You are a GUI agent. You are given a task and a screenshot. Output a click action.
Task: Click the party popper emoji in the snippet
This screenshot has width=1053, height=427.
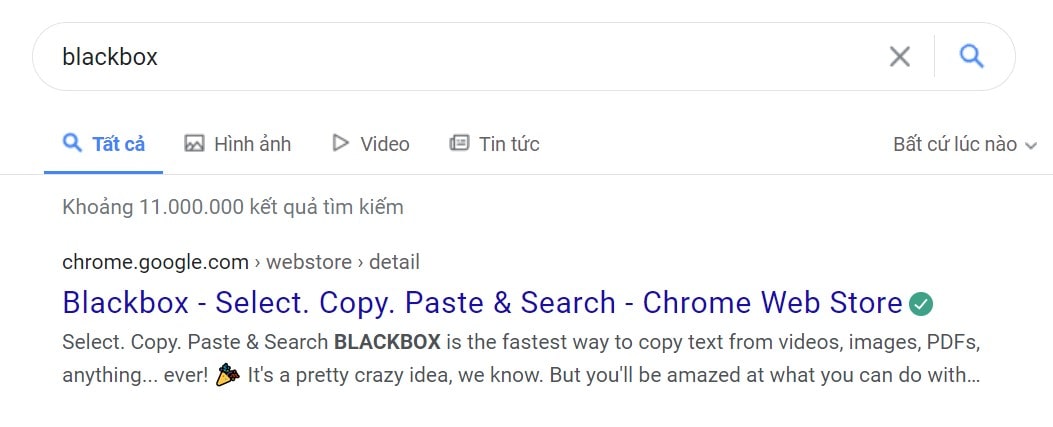click(228, 375)
